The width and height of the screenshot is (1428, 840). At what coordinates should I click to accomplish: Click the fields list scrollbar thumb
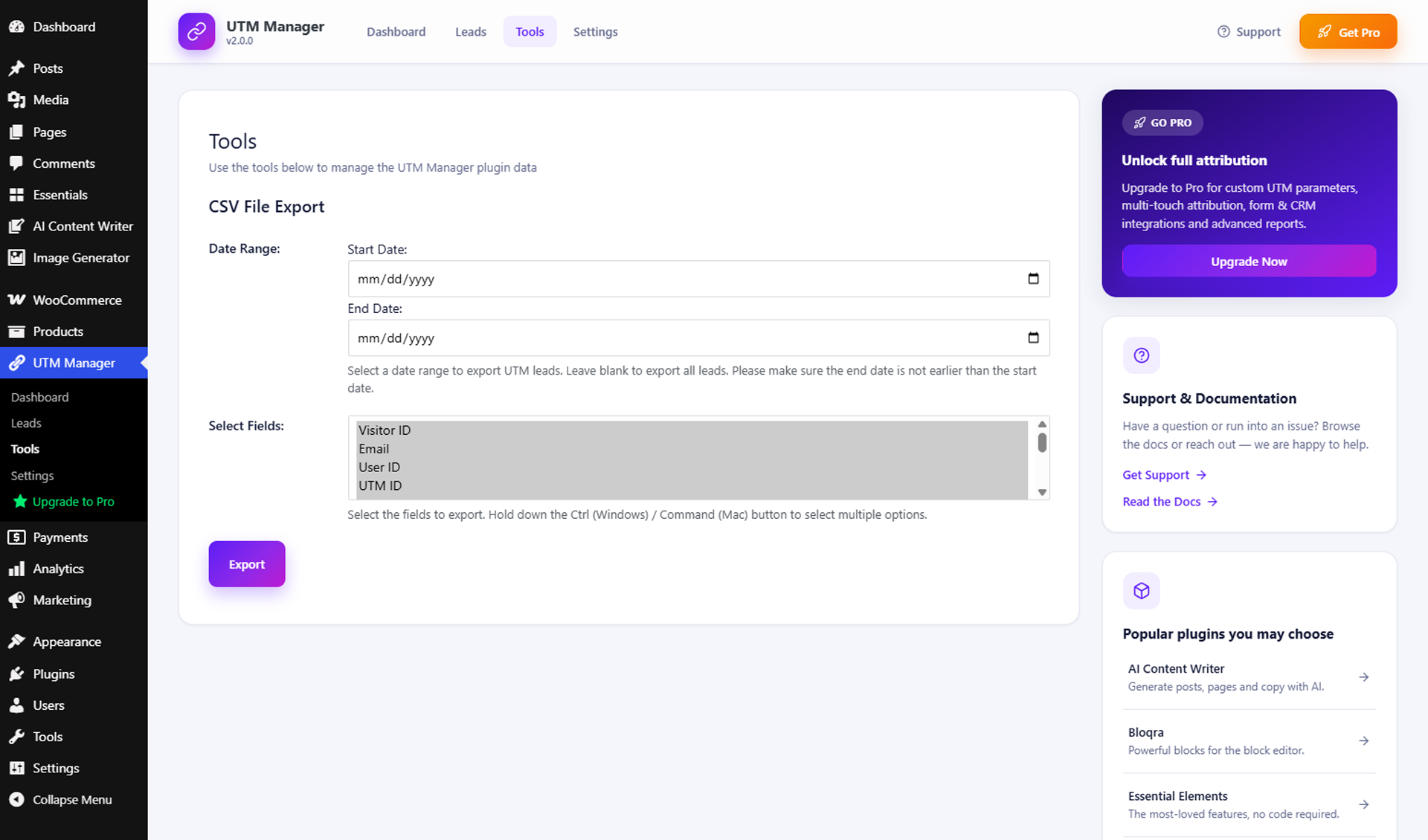point(1042,442)
